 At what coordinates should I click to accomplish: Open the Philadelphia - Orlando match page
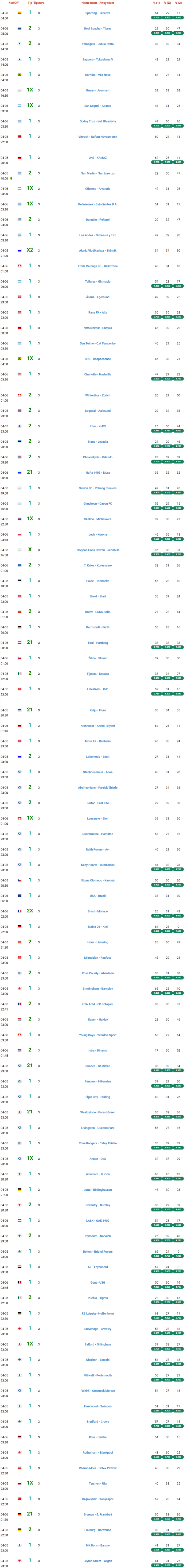pyautogui.click(x=98, y=457)
